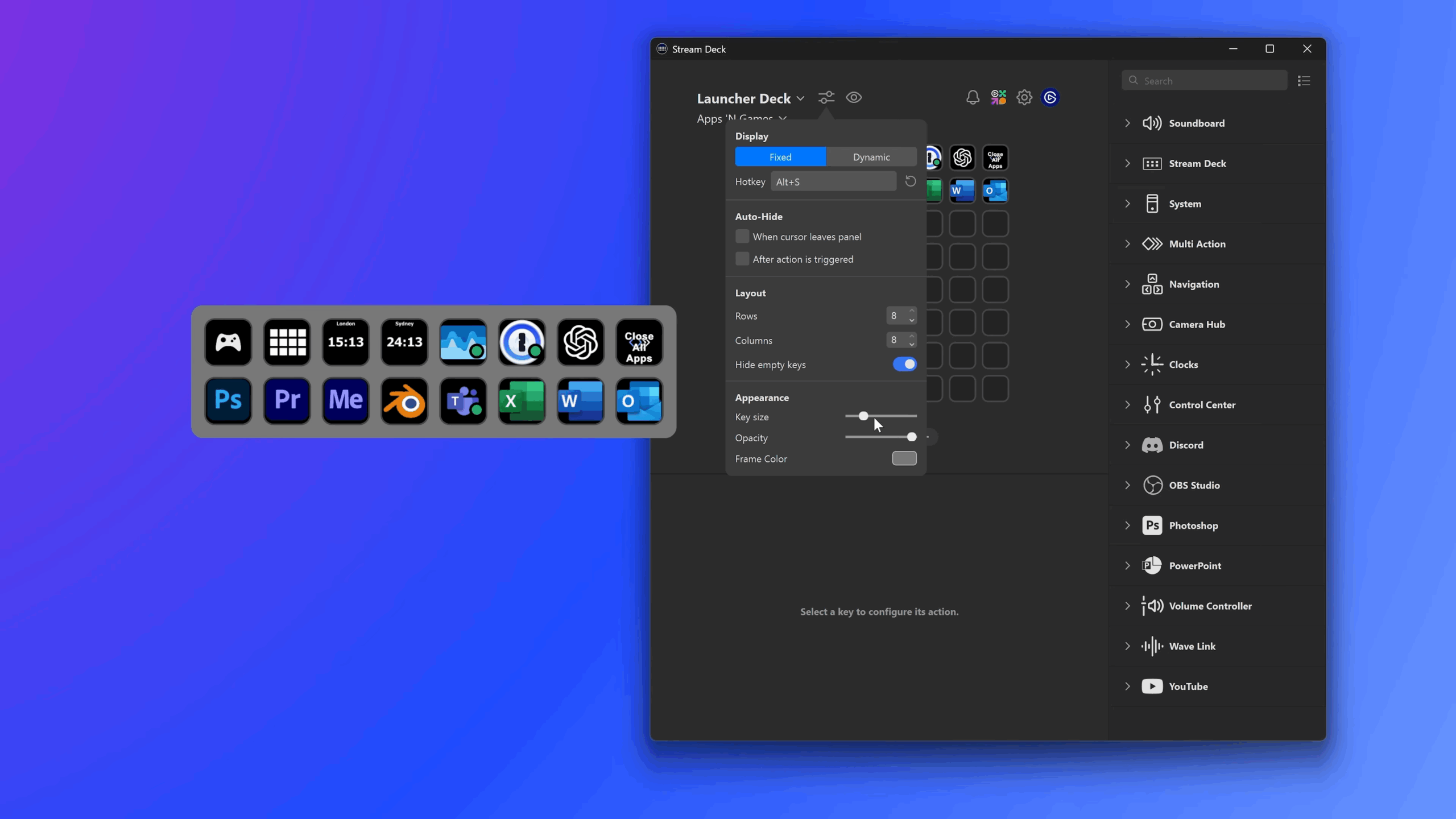Open the Launcher Deck device dropdown
1456x819 pixels.
(751, 98)
